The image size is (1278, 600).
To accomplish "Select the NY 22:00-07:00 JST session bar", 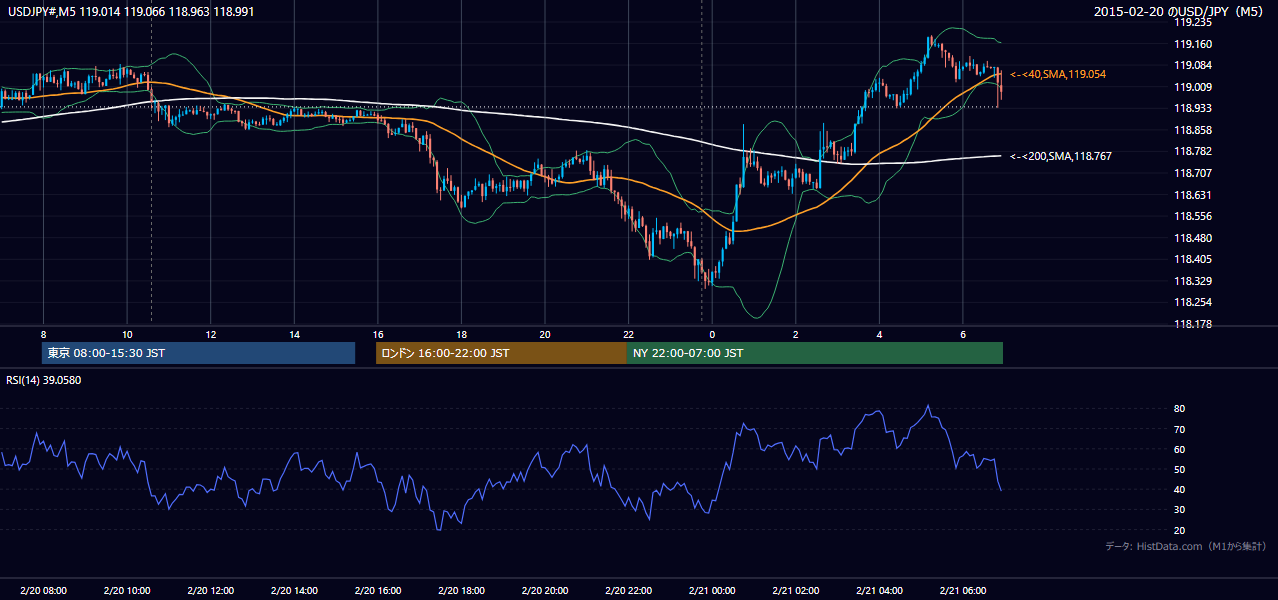I will coord(815,353).
